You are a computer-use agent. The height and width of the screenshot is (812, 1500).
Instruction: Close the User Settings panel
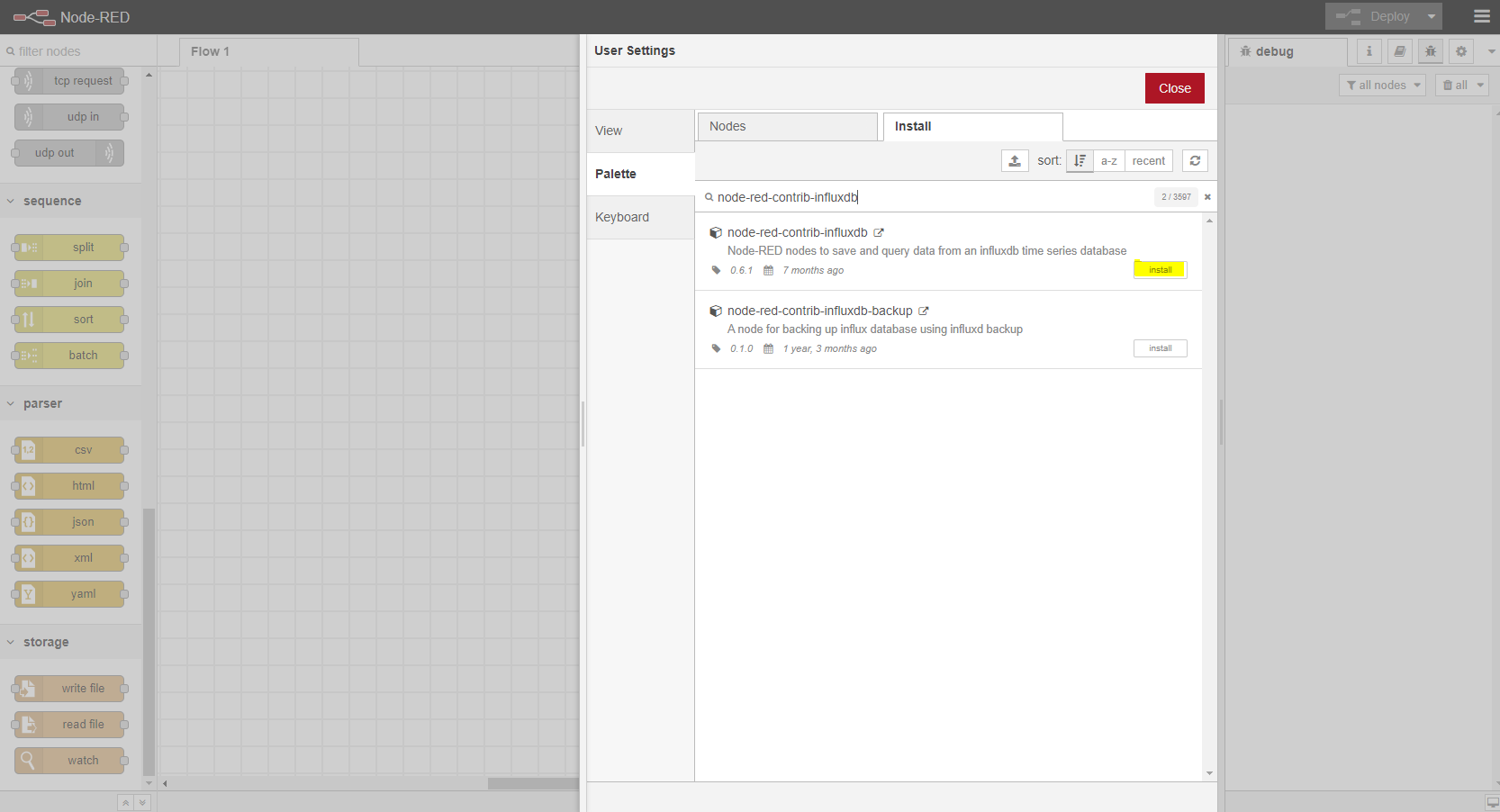point(1174,88)
